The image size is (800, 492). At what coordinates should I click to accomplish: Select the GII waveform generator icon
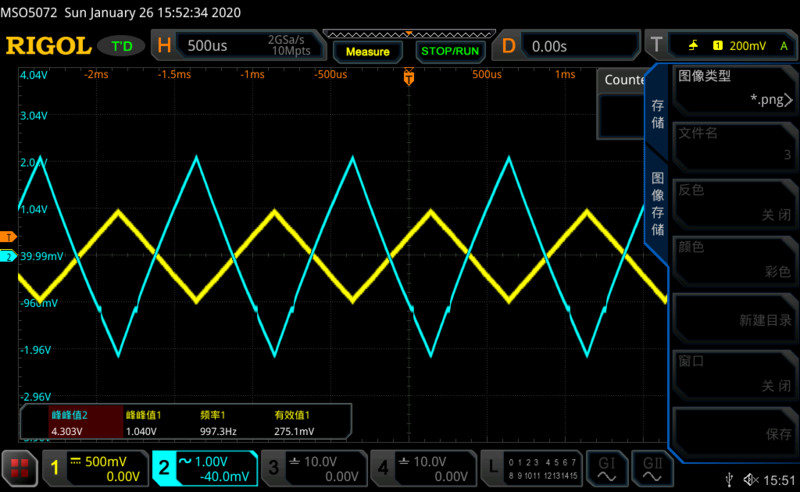[652, 467]
